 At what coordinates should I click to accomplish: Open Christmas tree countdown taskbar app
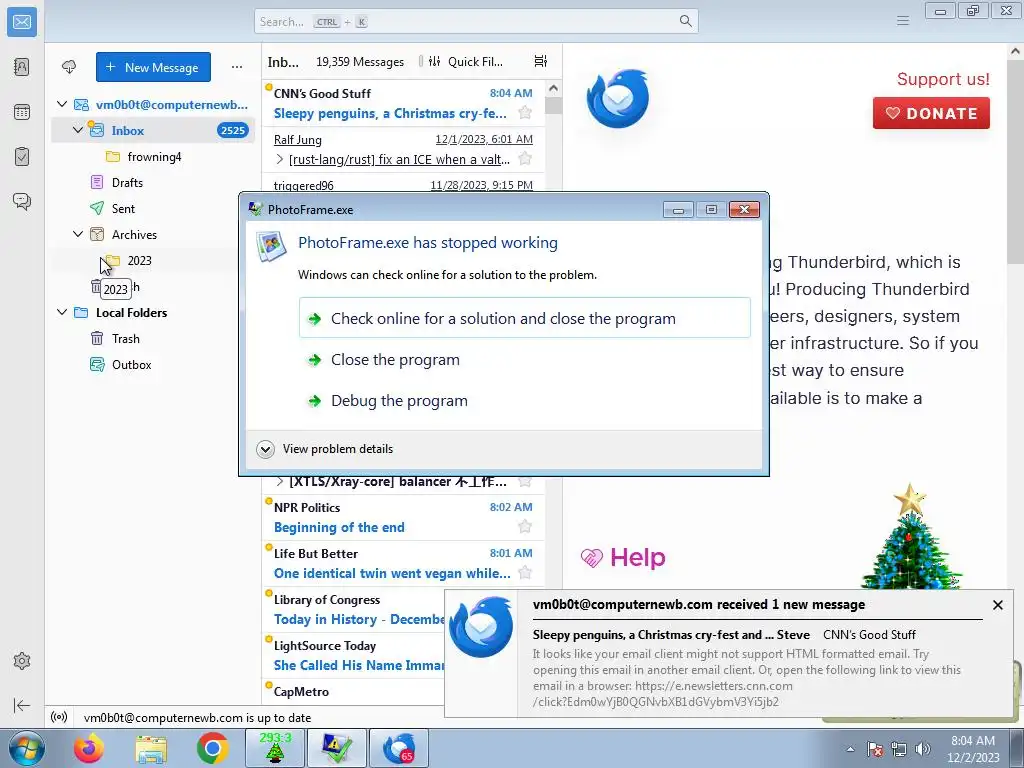276,748
